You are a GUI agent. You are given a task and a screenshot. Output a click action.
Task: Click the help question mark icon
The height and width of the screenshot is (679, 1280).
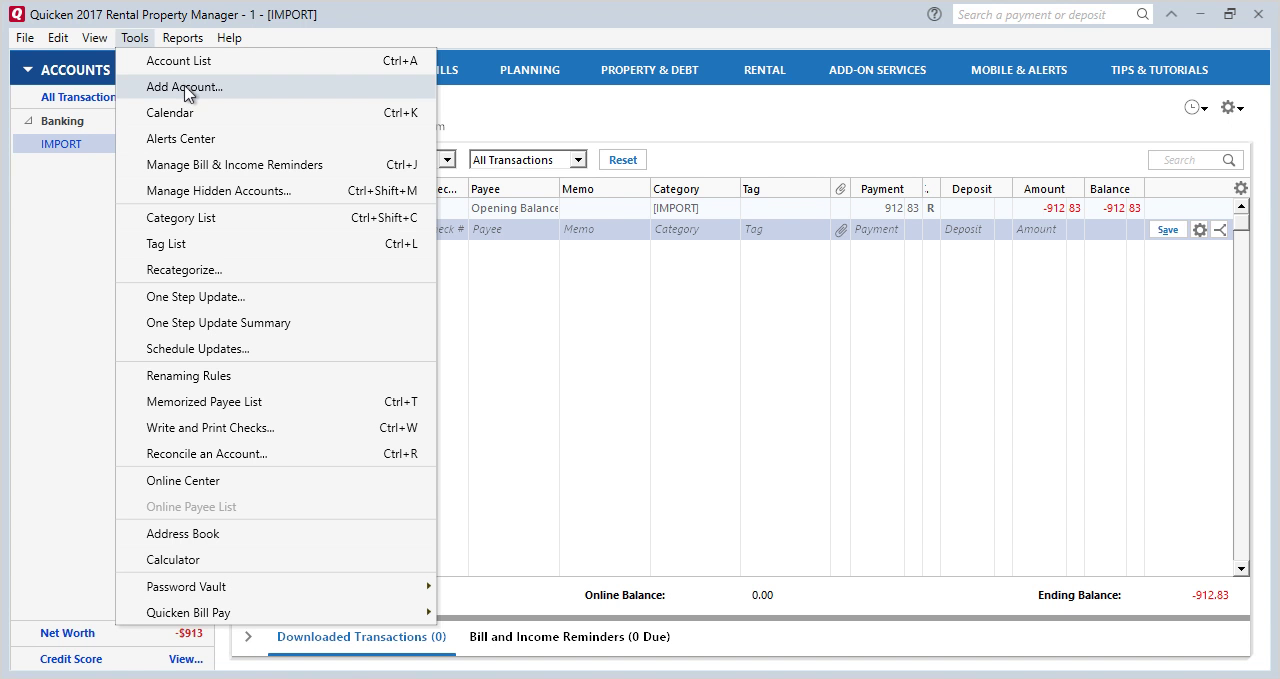pos(934,14)
